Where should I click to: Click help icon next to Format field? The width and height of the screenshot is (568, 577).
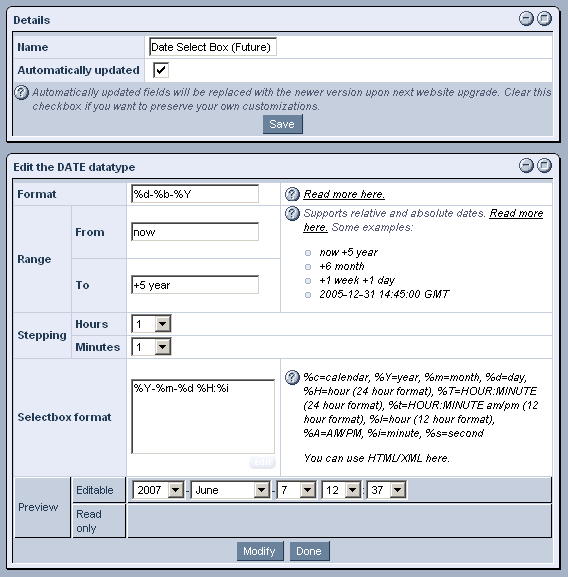[x=292, y=194]
